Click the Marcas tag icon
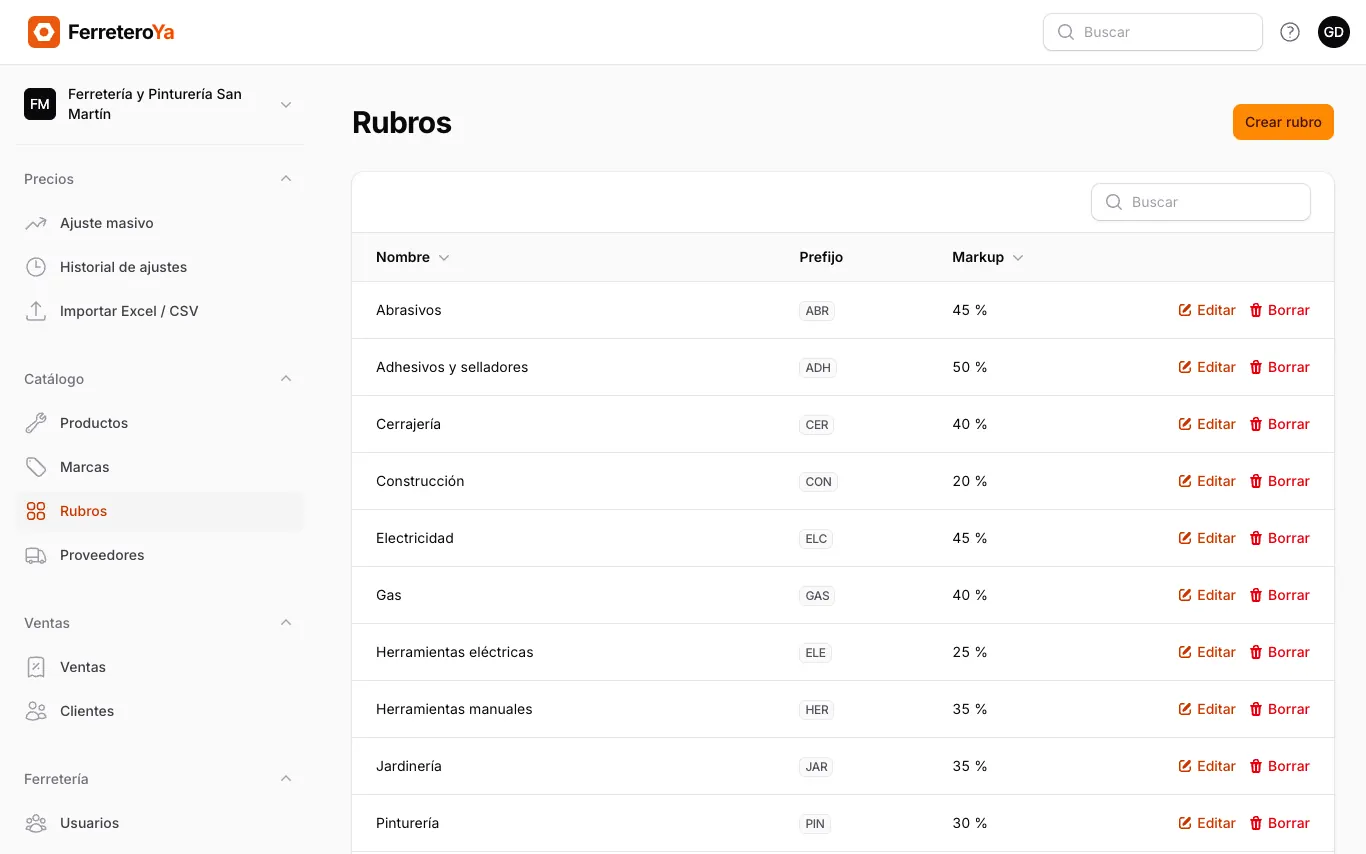 (36, 467)
